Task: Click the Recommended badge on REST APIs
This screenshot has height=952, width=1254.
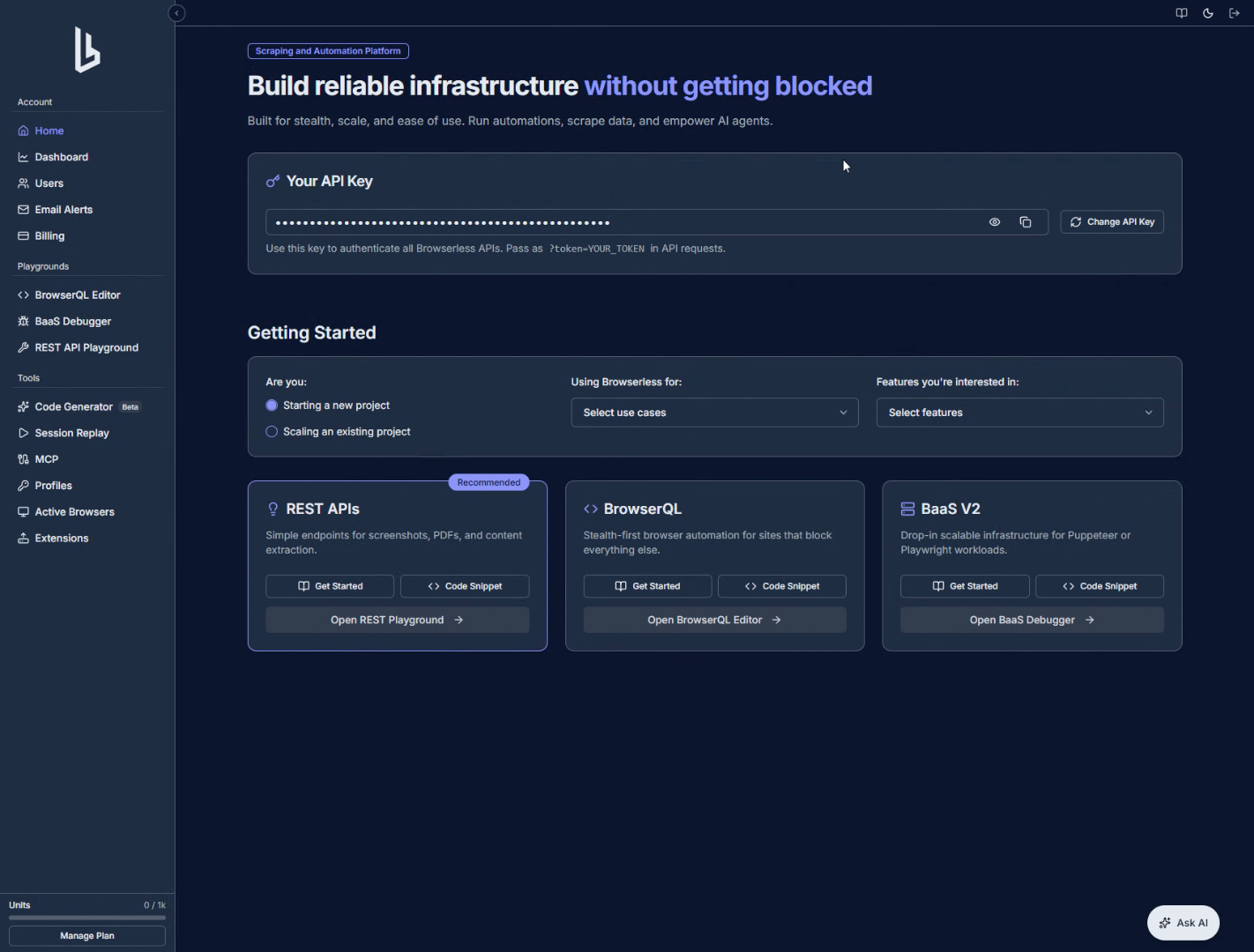Action: point(489,482)
